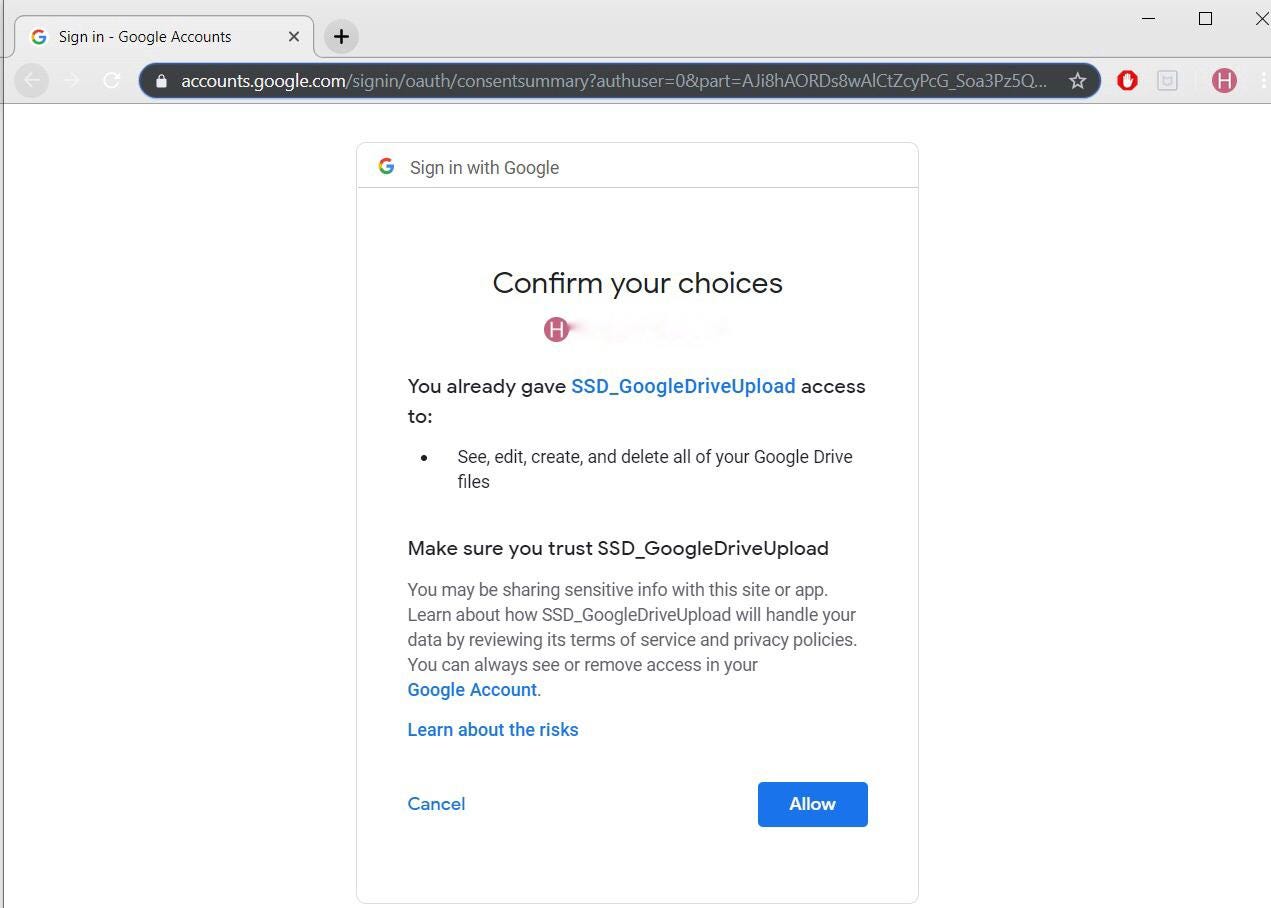Maximize the Chrome window
The image size is (1271, 908).
(x=1205, y=19)
